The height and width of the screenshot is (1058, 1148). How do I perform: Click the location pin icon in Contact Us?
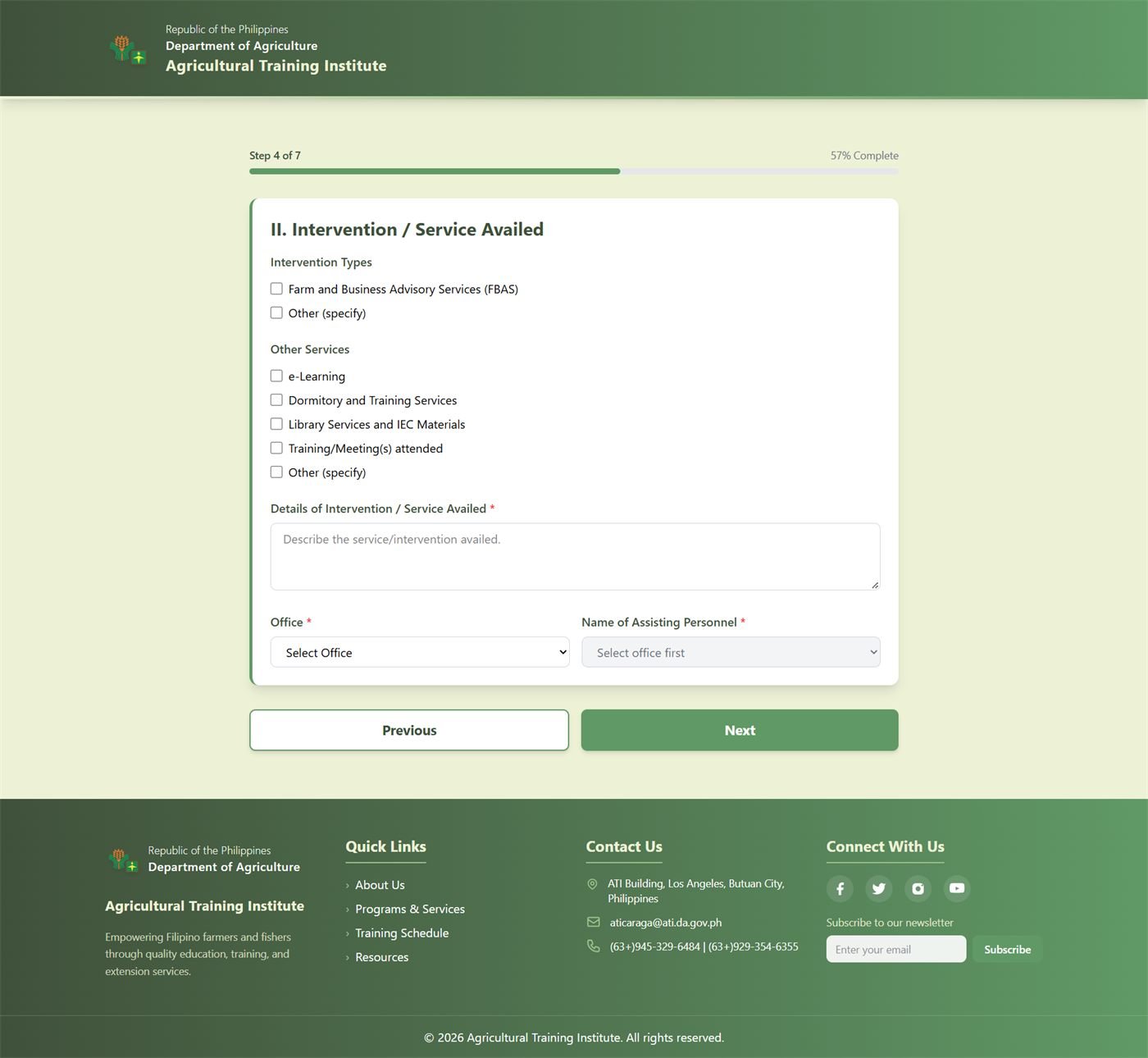point(592,884)
